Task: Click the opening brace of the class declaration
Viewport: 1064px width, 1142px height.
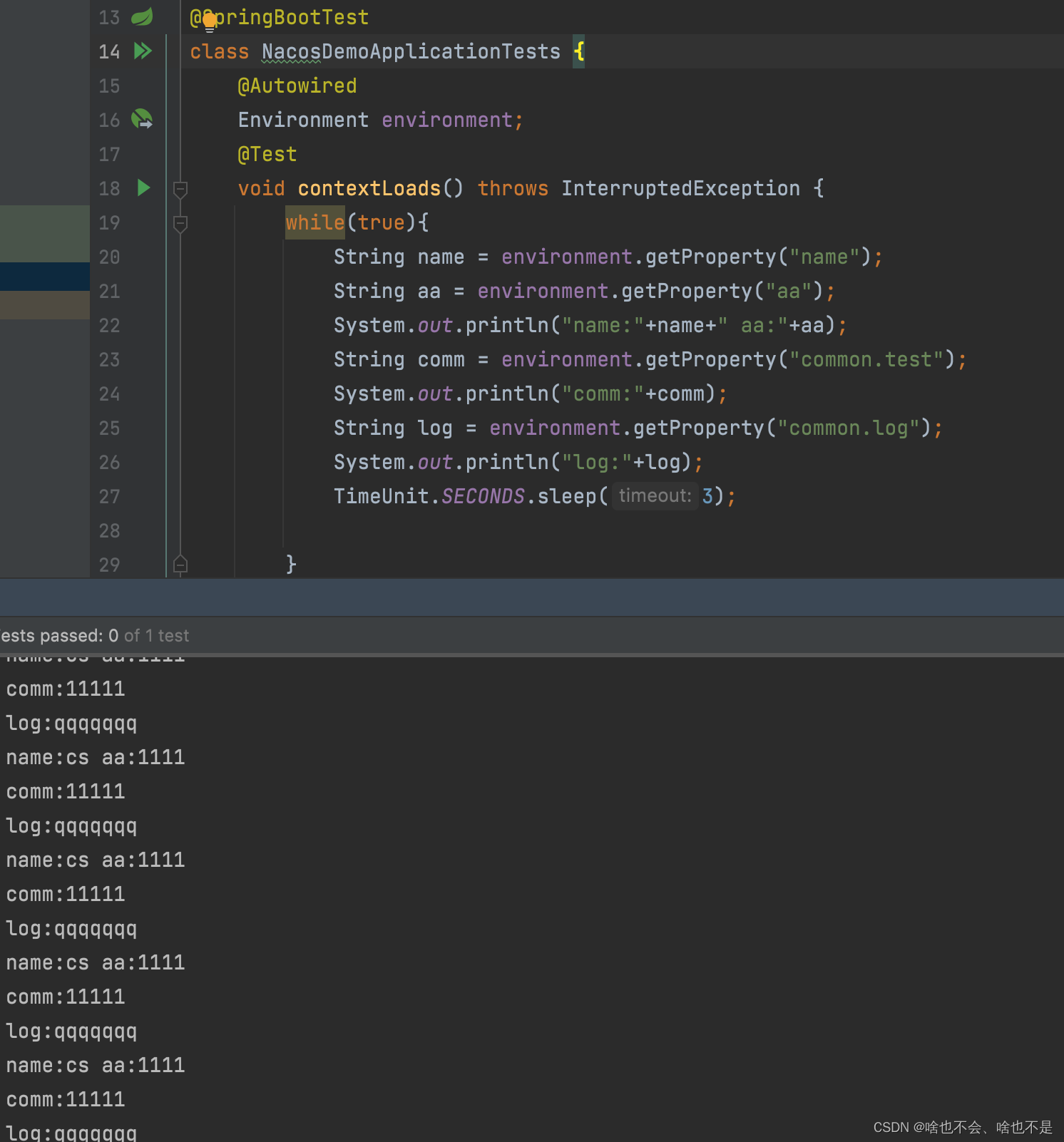Action: 578,51
